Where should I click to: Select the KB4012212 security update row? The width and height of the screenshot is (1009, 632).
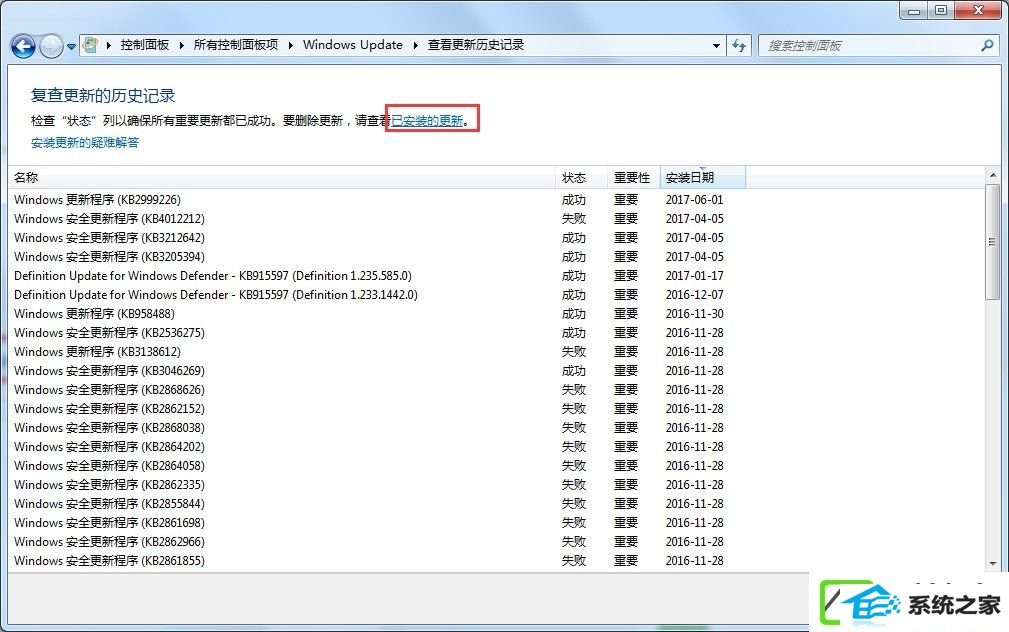point(496,219)
